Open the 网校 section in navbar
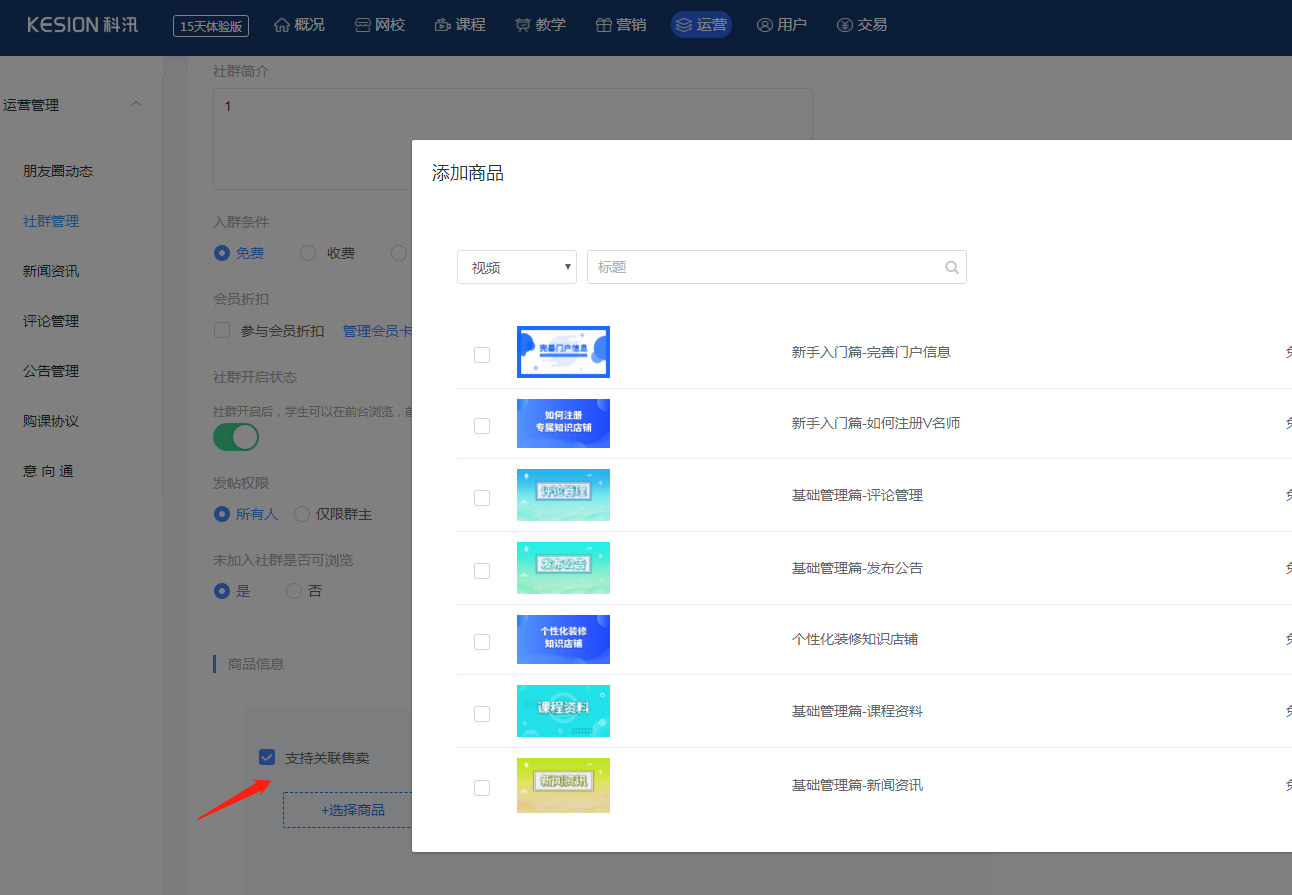The image size is (1292, 895). click(x=380, y=25)
